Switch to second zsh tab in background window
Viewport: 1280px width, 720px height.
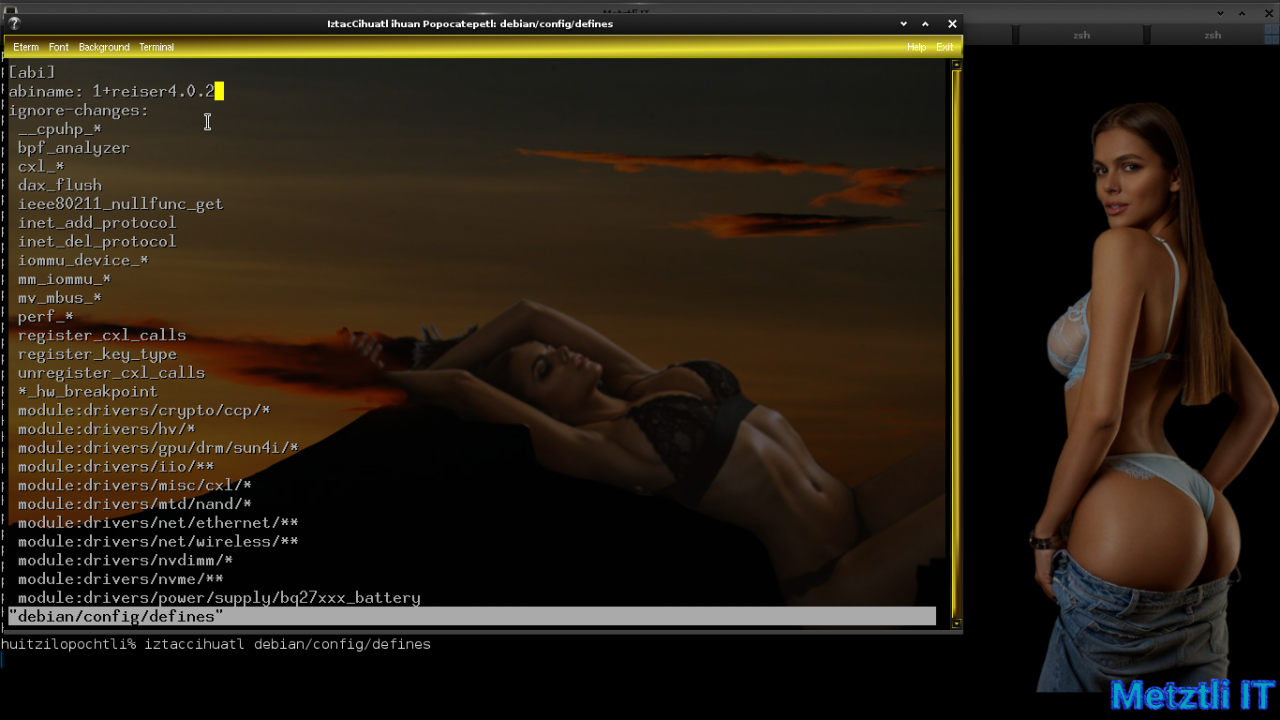[x=1212, y=35]
